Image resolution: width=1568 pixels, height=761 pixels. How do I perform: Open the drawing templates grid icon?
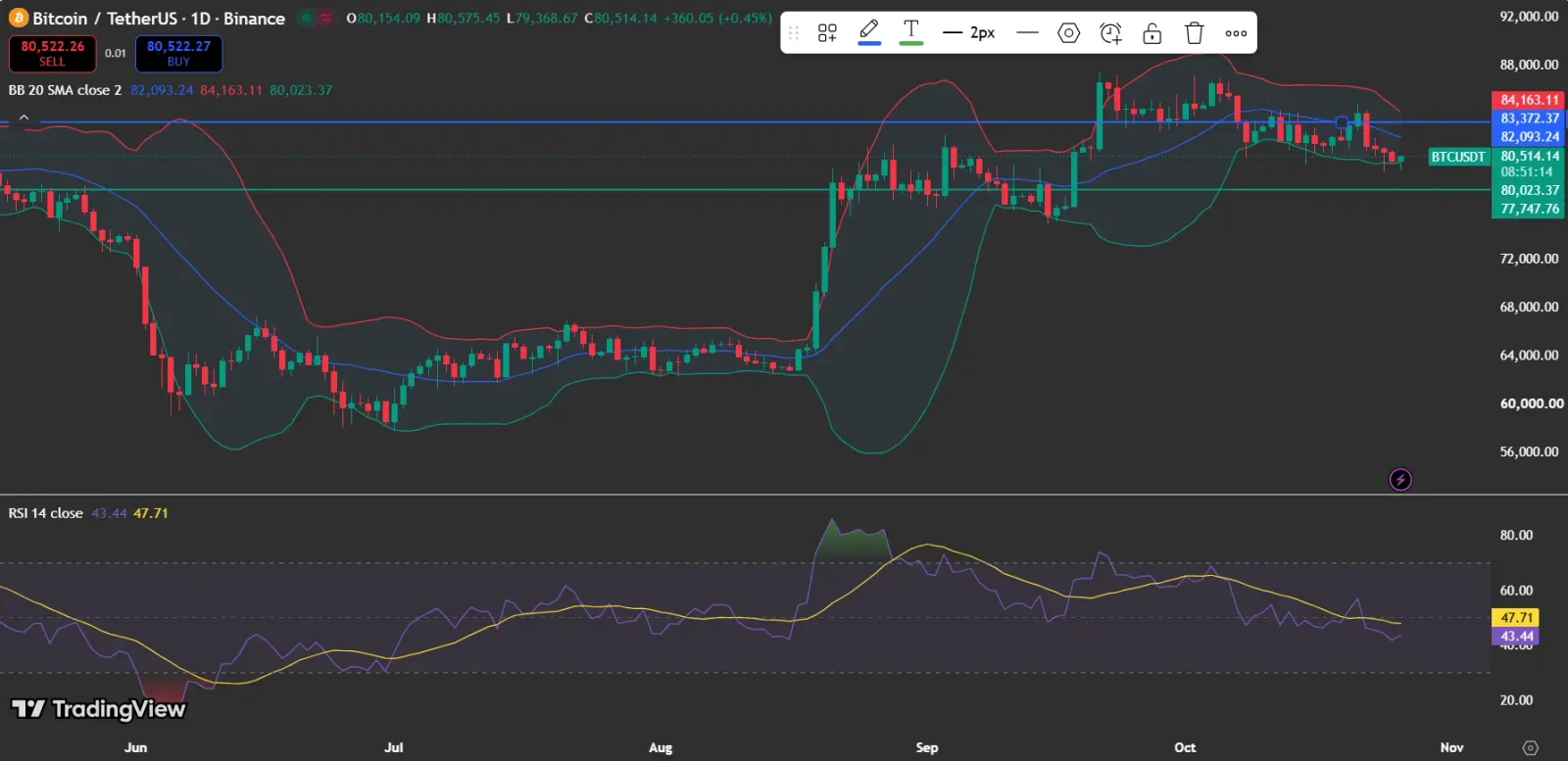[x=827, y=33]
